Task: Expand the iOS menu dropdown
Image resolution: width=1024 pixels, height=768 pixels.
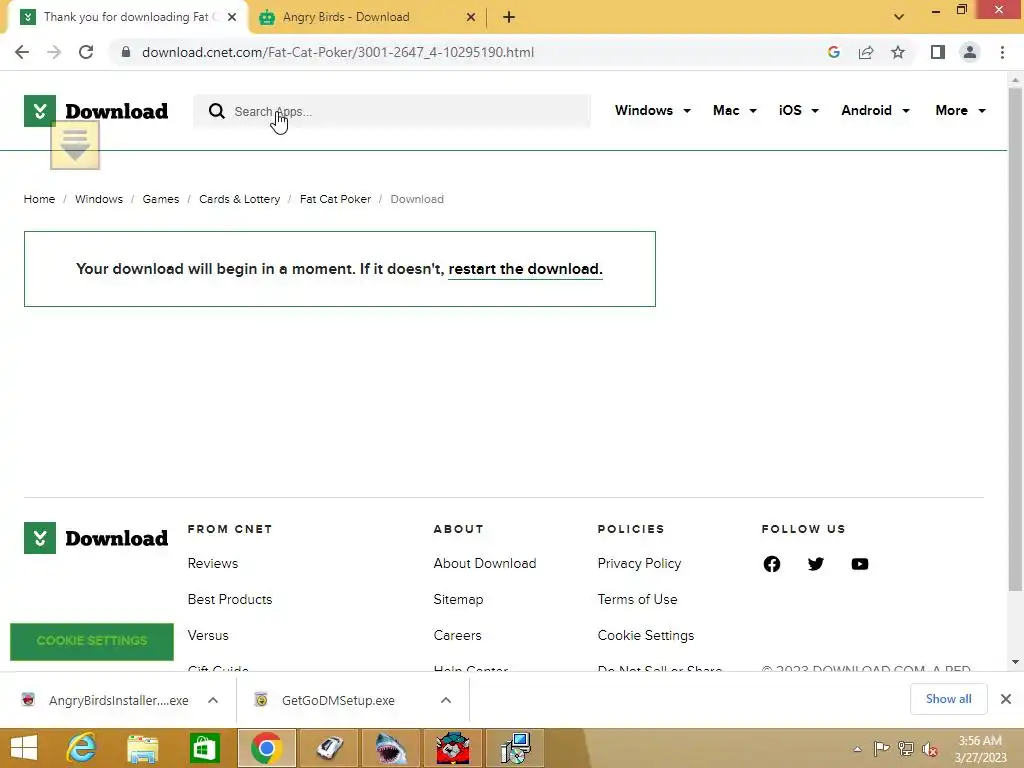Action: [x=798, y=110]
